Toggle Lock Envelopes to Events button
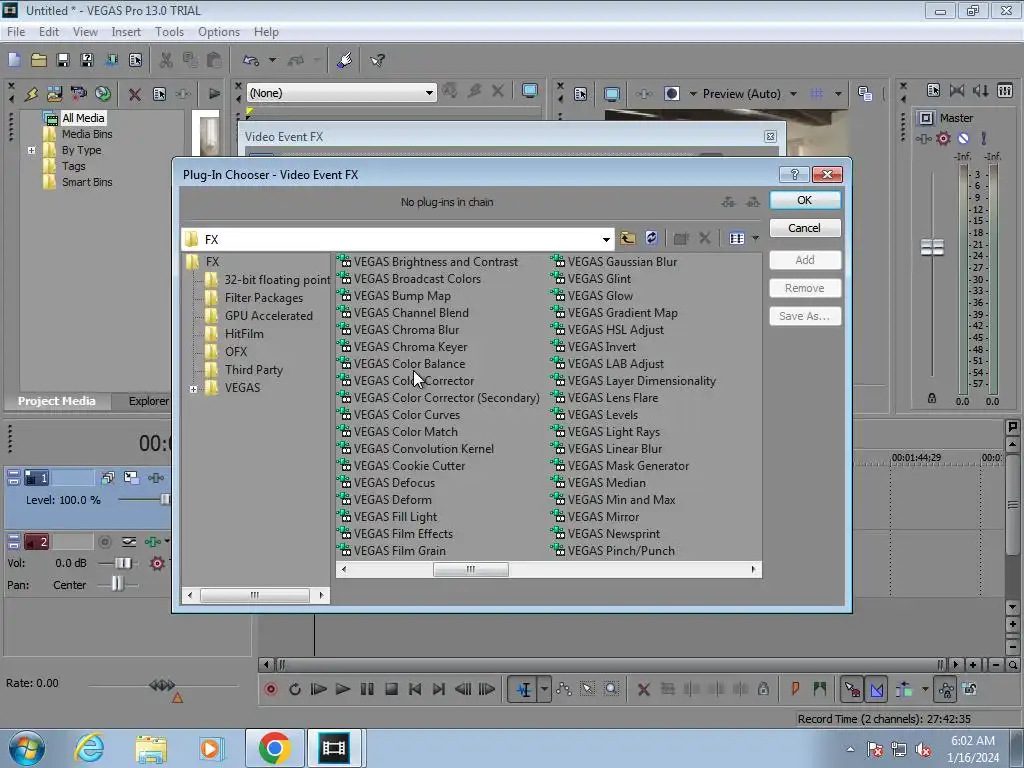 coord(946,689)
